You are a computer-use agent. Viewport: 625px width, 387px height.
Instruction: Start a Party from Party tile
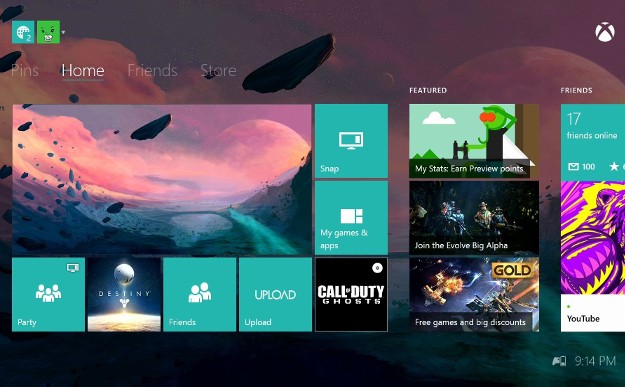click(x=49, y=295)
